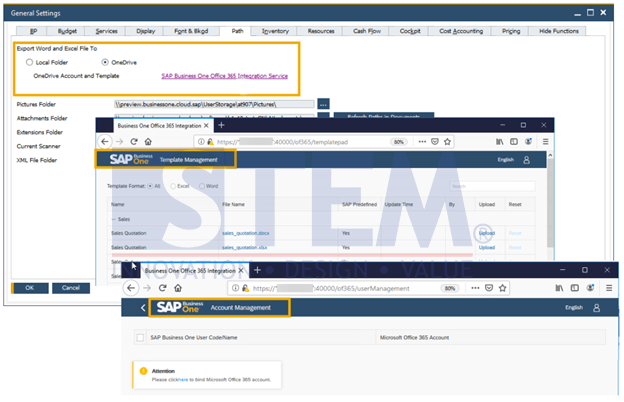Open new tab in userManagement browser window
The height and width of the screenshot is (402, 624).
(257, 270)
